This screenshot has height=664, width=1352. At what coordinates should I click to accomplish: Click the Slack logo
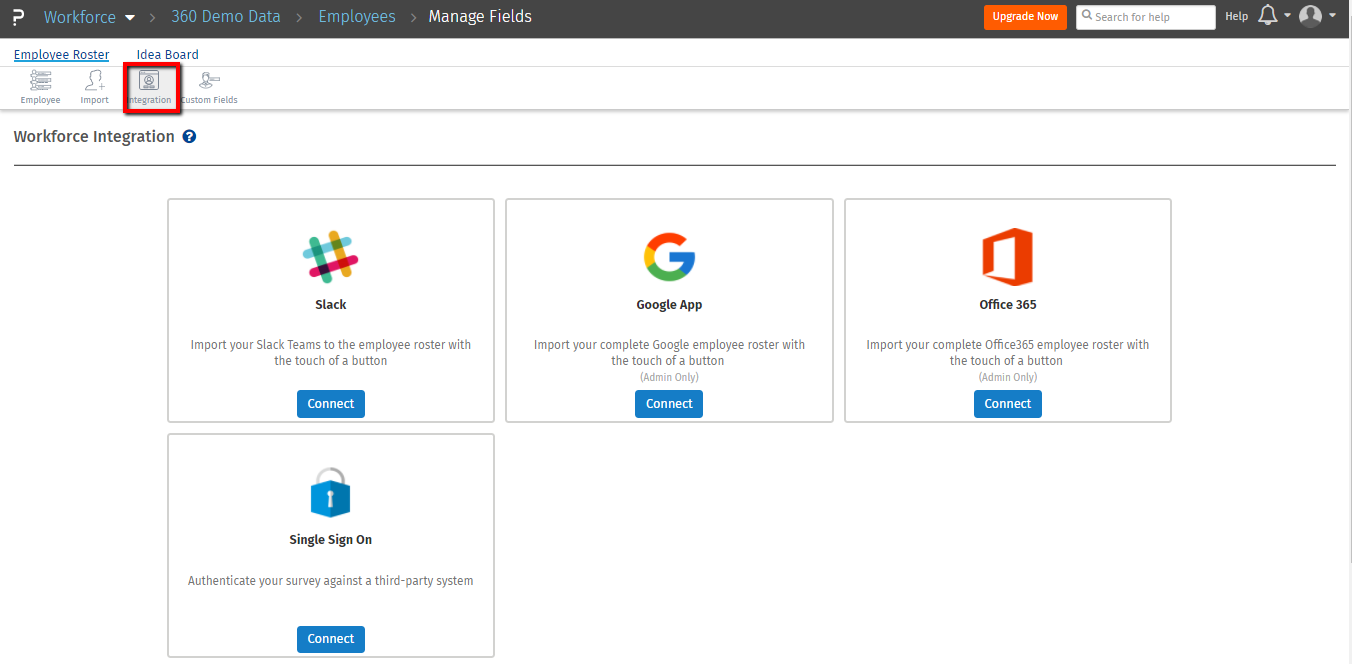pos(331,257)
